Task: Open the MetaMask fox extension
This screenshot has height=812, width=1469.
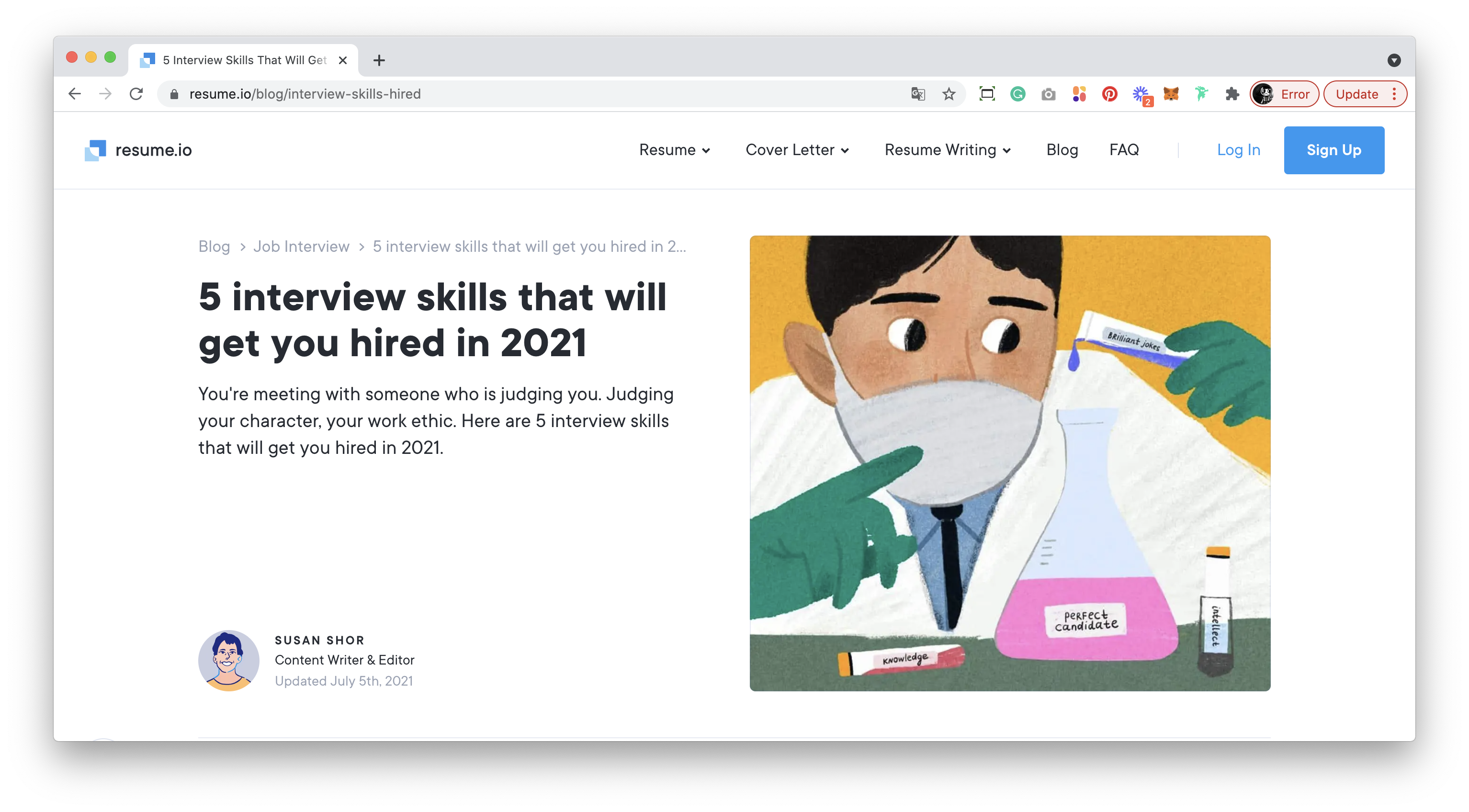Action: (x=1171, y=94)
